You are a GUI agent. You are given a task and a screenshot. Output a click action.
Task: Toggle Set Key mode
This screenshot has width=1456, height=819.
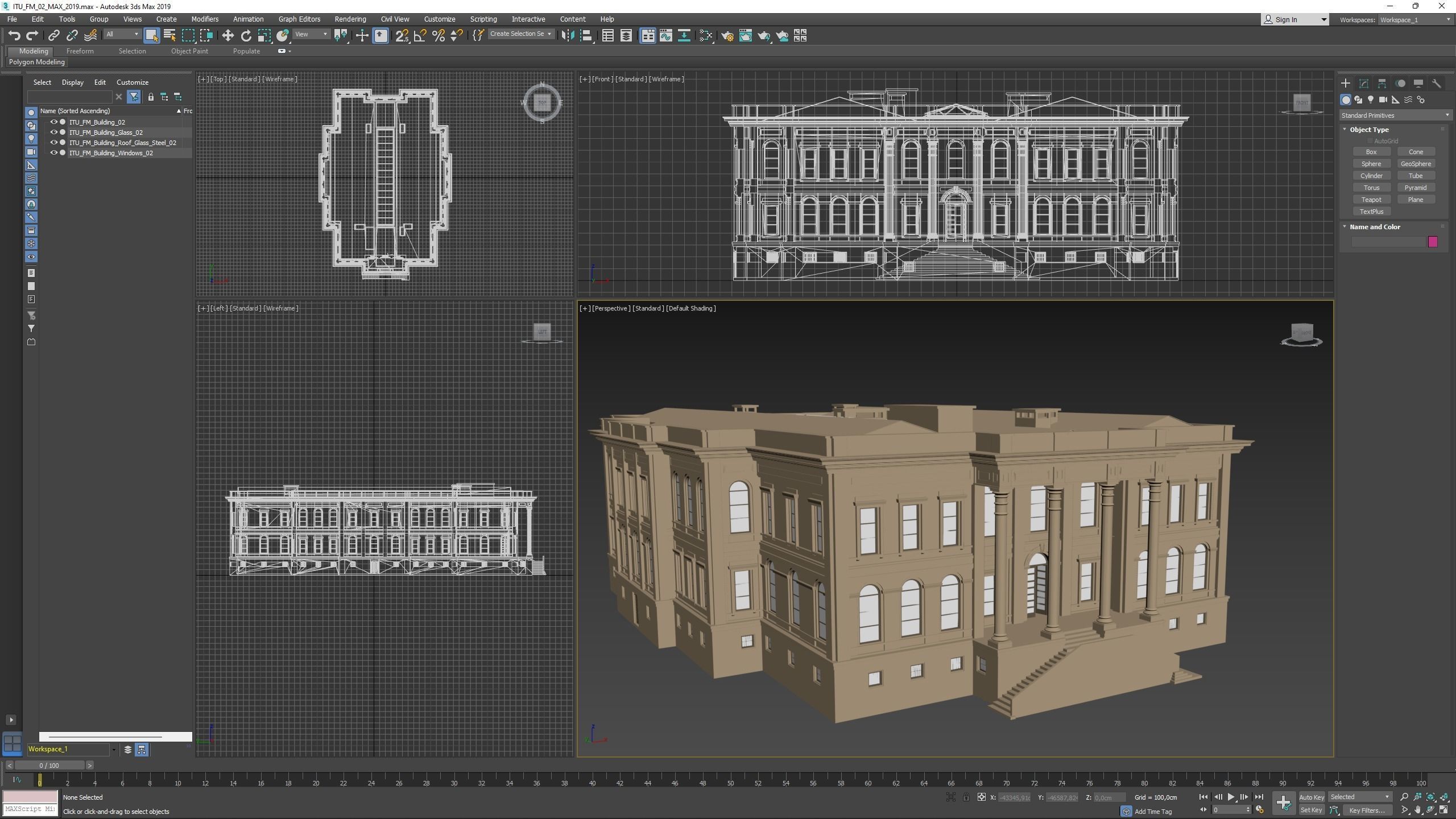coord(1312,810)
